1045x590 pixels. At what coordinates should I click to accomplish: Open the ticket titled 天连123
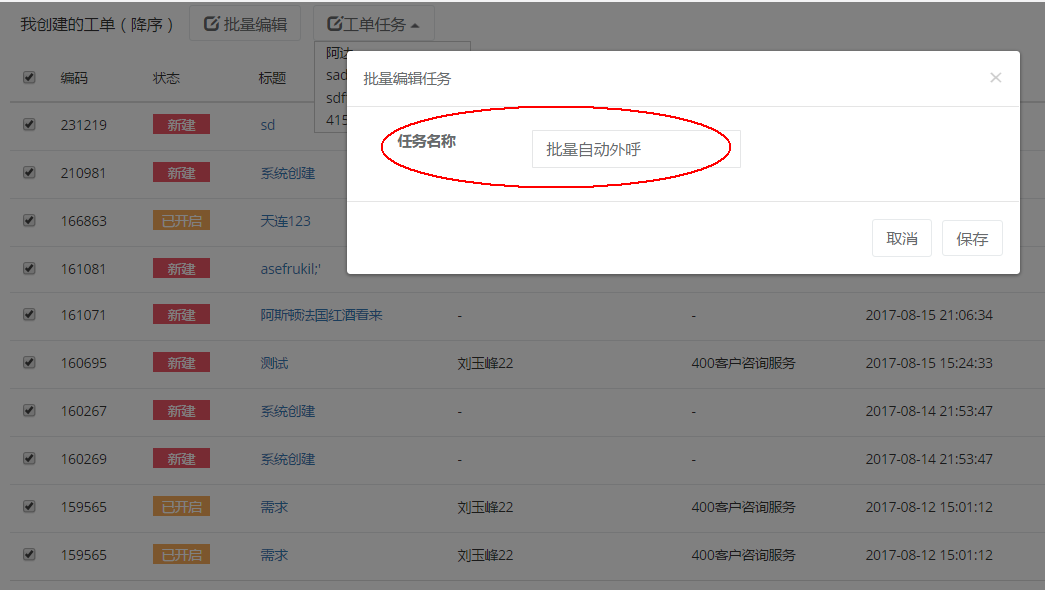pos(285,221)
